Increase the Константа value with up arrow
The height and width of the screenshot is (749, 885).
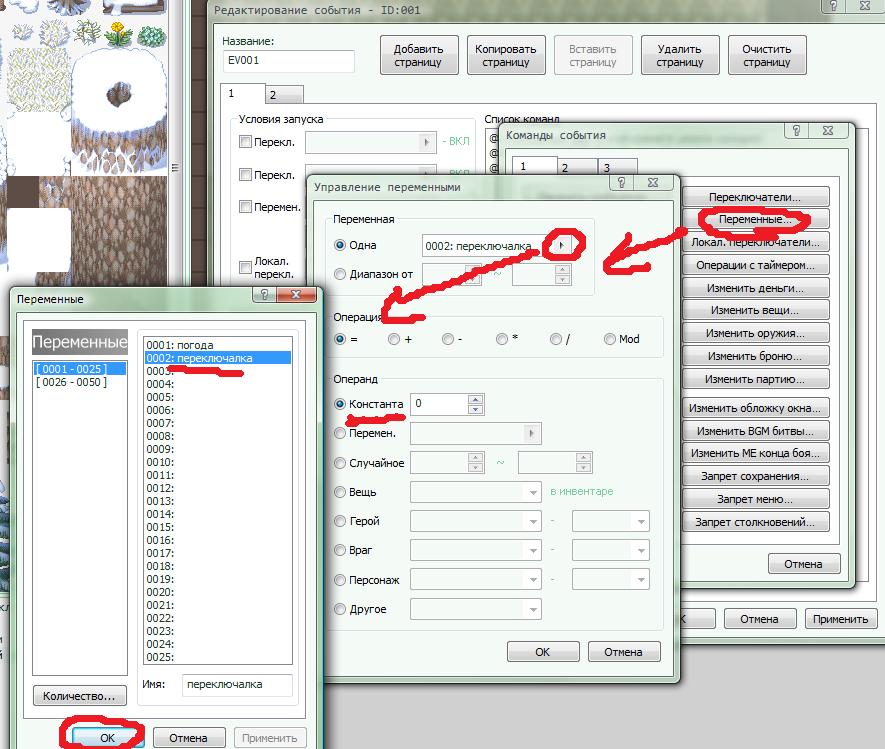(475, 399)
